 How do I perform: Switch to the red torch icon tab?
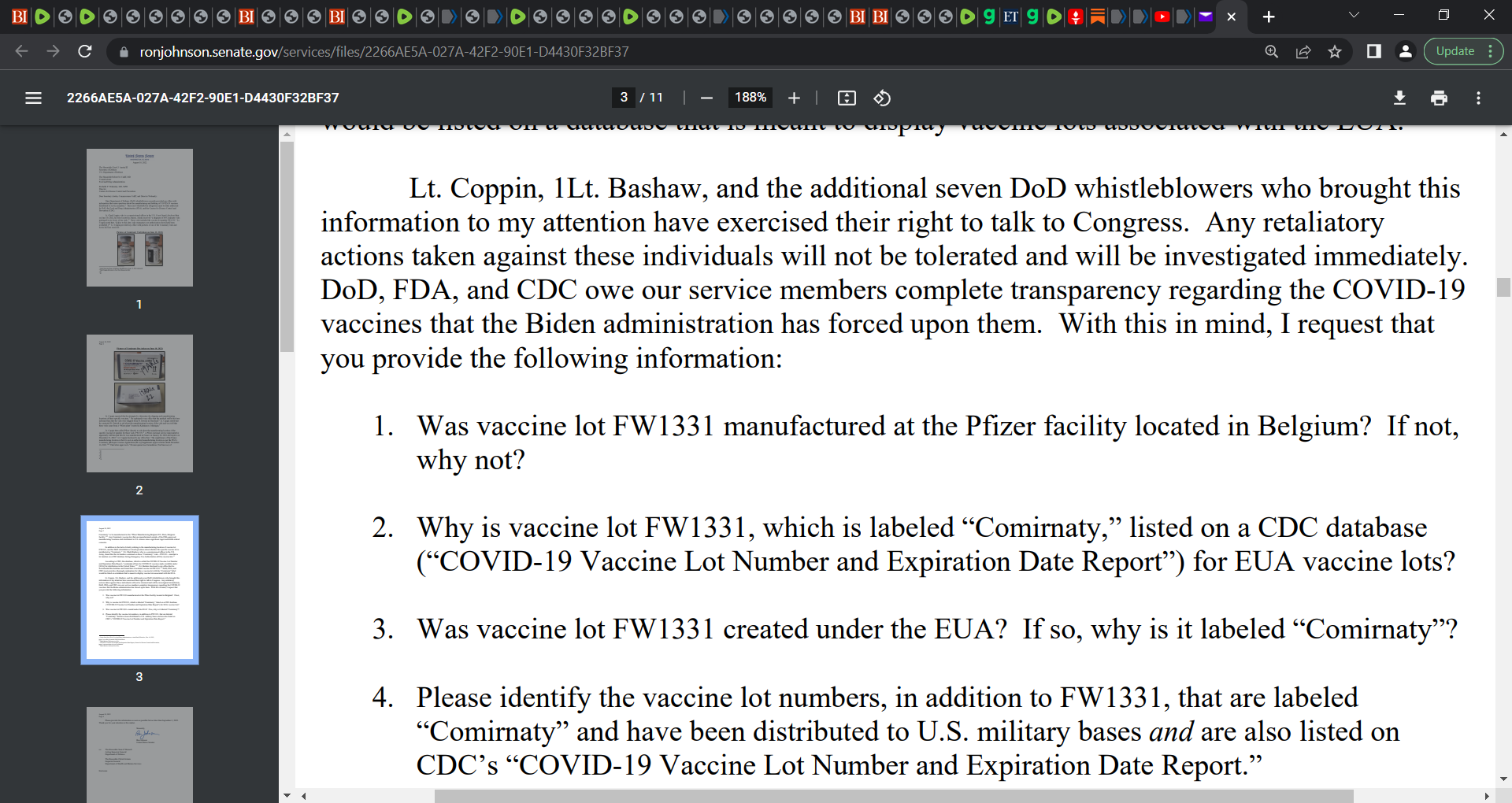(x=1076, y=17)
